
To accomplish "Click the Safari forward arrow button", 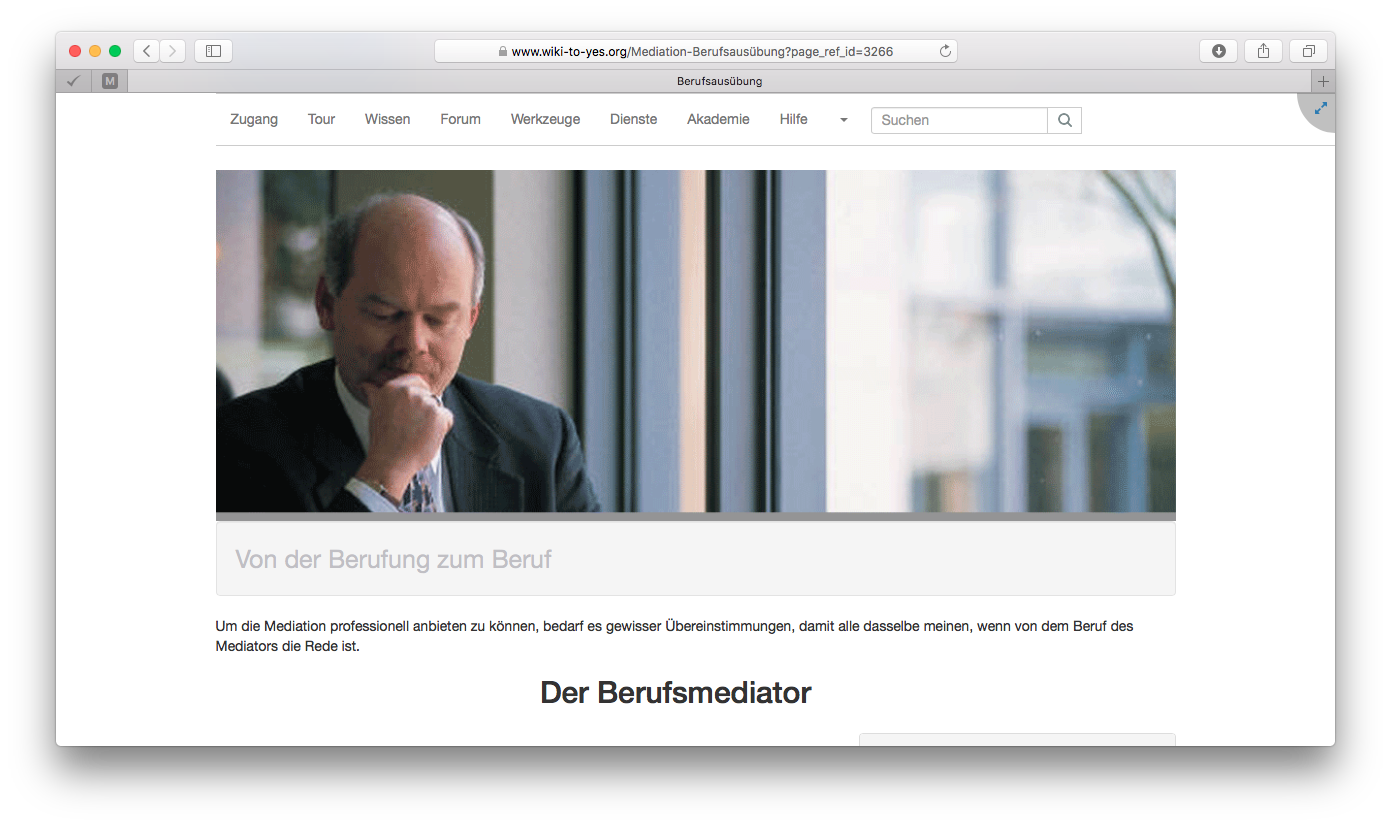I will click(172, 51).
